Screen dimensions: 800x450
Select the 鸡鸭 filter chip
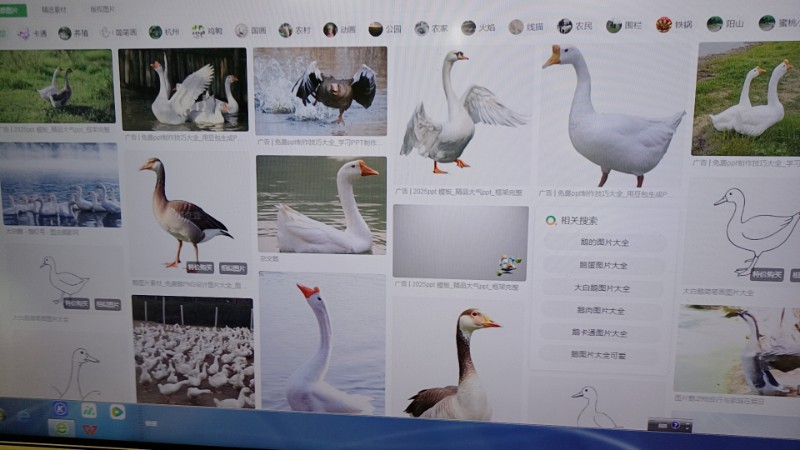[207, 31]
